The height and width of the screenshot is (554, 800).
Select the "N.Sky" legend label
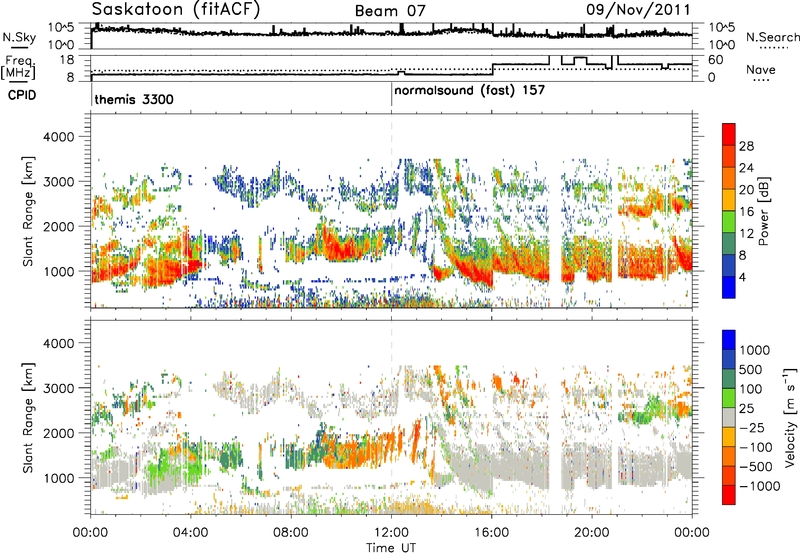(x=19, y=37)
